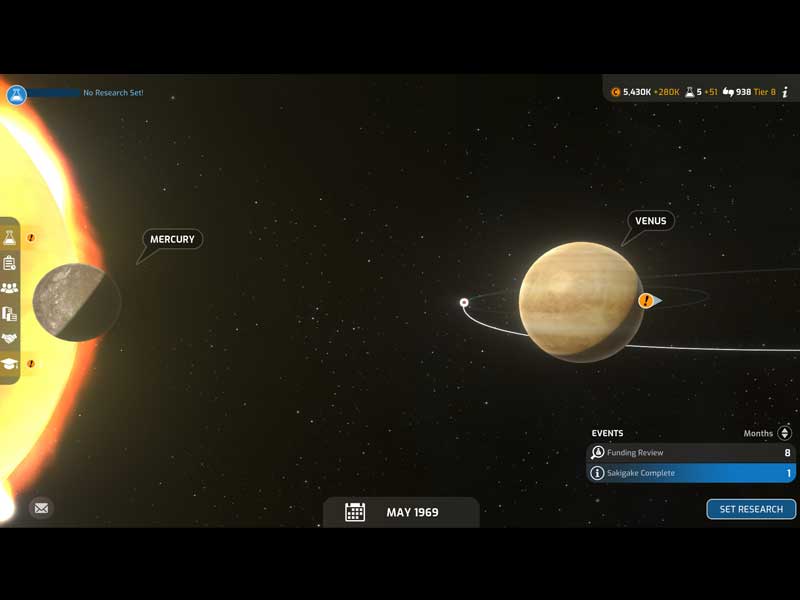Image resolution: width=800 pixels, height=600 pixels.
Task: Select the Sakigake Complete event
Action: coord(690,473)
